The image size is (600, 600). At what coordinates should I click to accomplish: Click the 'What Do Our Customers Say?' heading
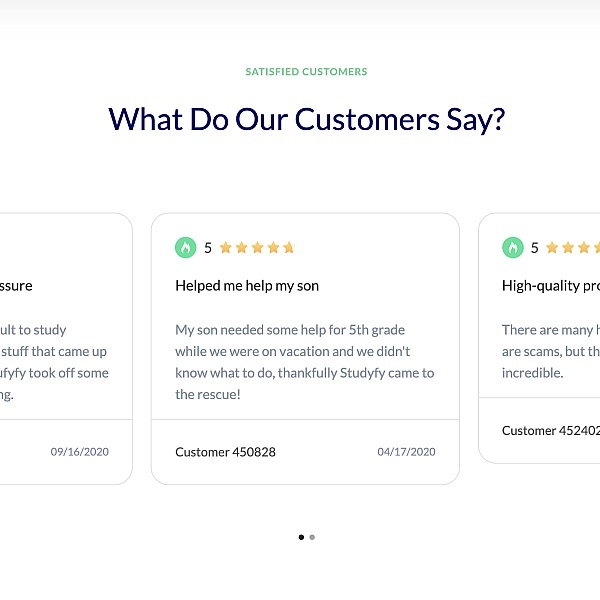click(x=307, y=119)
